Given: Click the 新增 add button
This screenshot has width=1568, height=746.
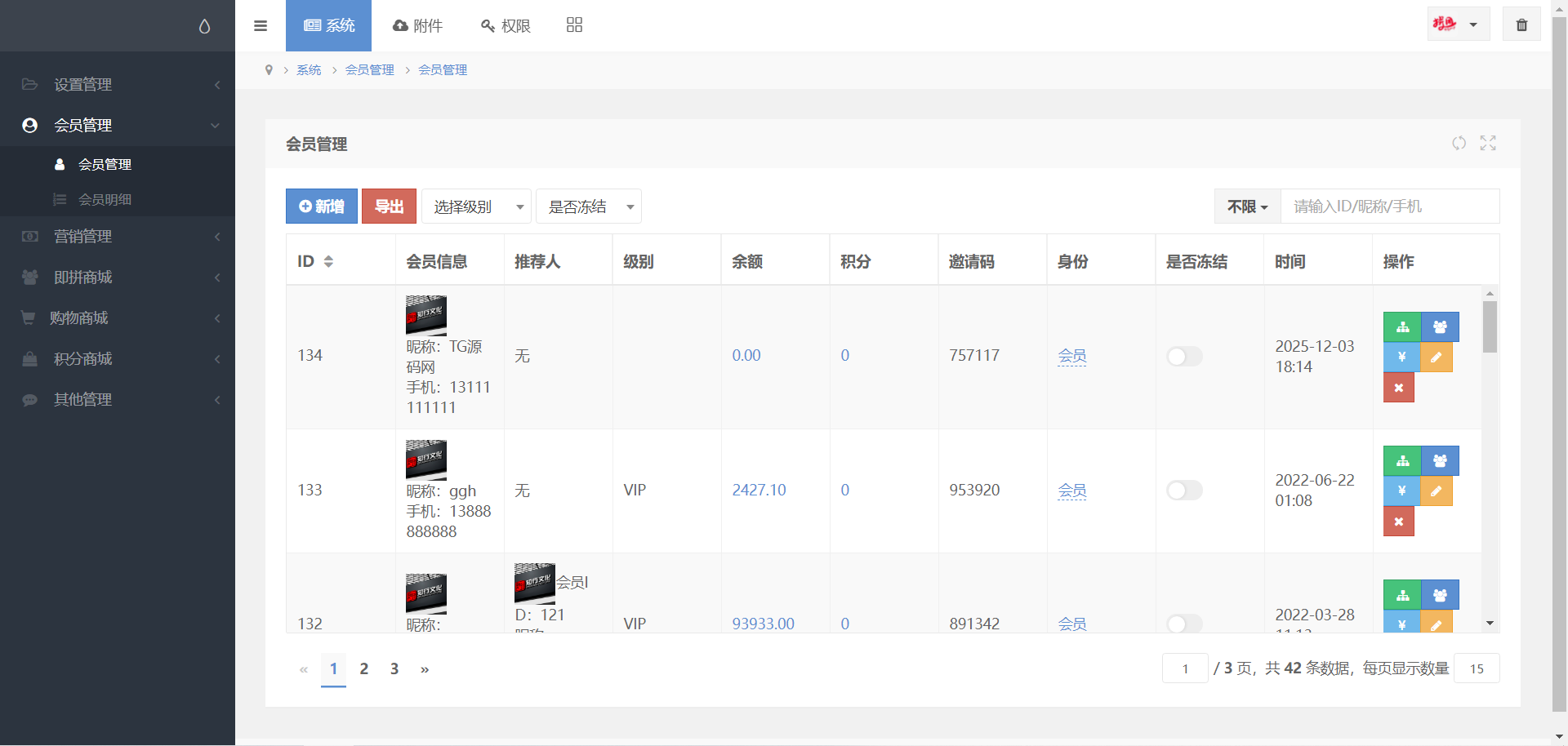Looking at the screenshot, I should pos(322,206).
